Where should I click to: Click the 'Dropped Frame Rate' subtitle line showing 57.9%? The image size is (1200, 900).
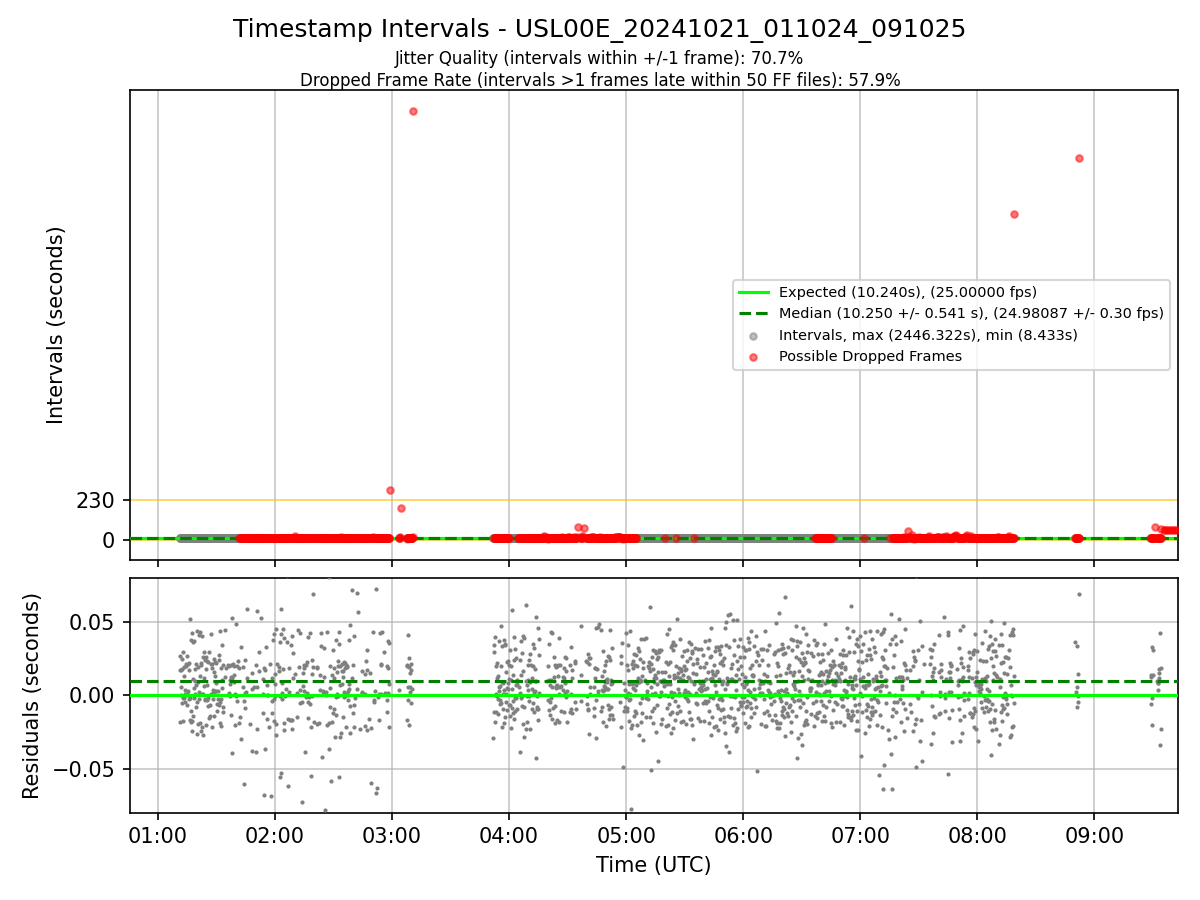pos(600,80)
